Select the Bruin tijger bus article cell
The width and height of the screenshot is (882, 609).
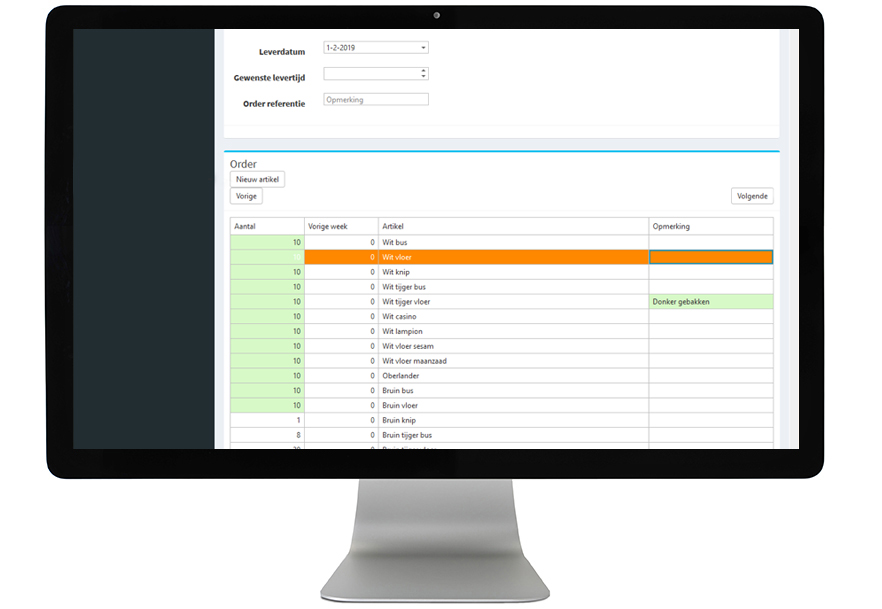(514, 435)
